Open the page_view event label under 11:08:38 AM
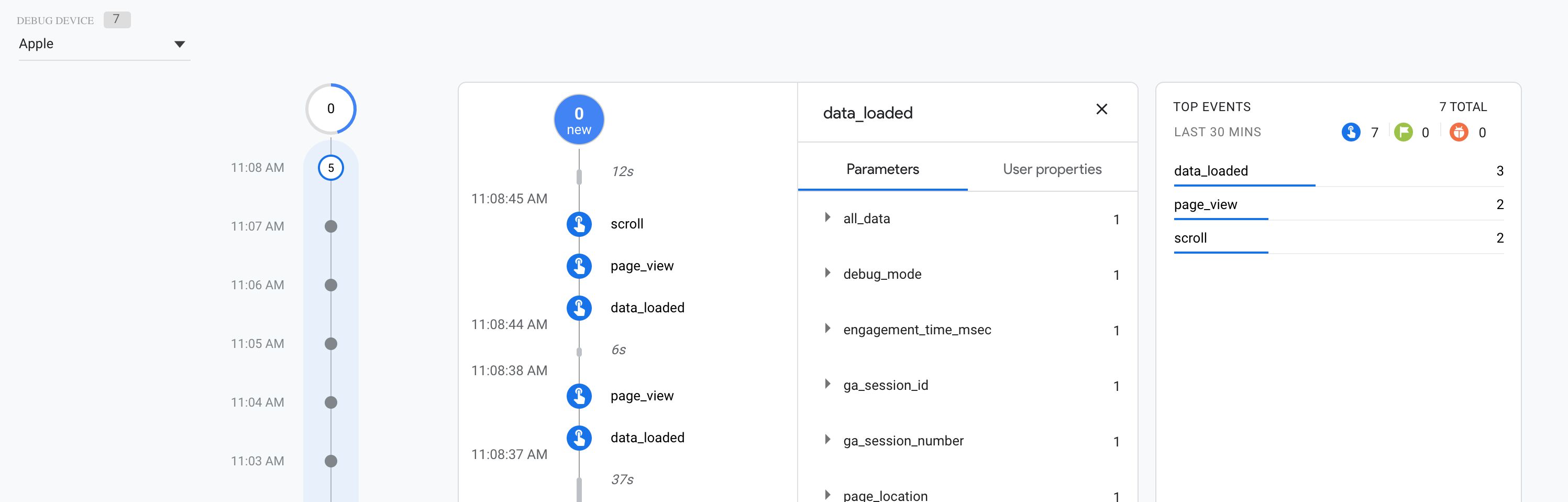 click(x=642, y=396)
